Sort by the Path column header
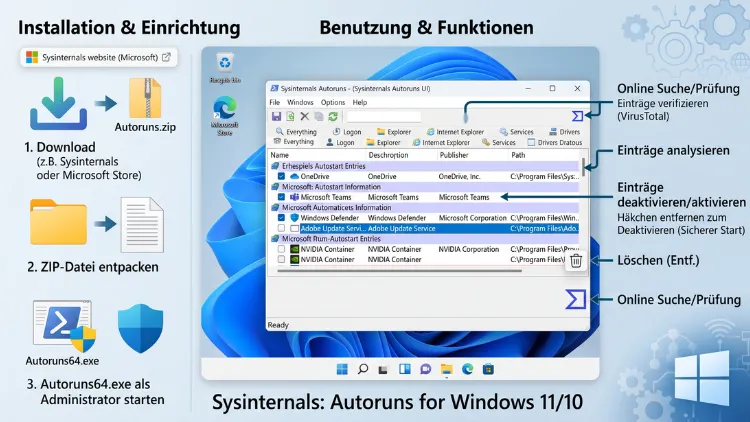750x422 pixels. pyautogui.click(x=518, y=155)
